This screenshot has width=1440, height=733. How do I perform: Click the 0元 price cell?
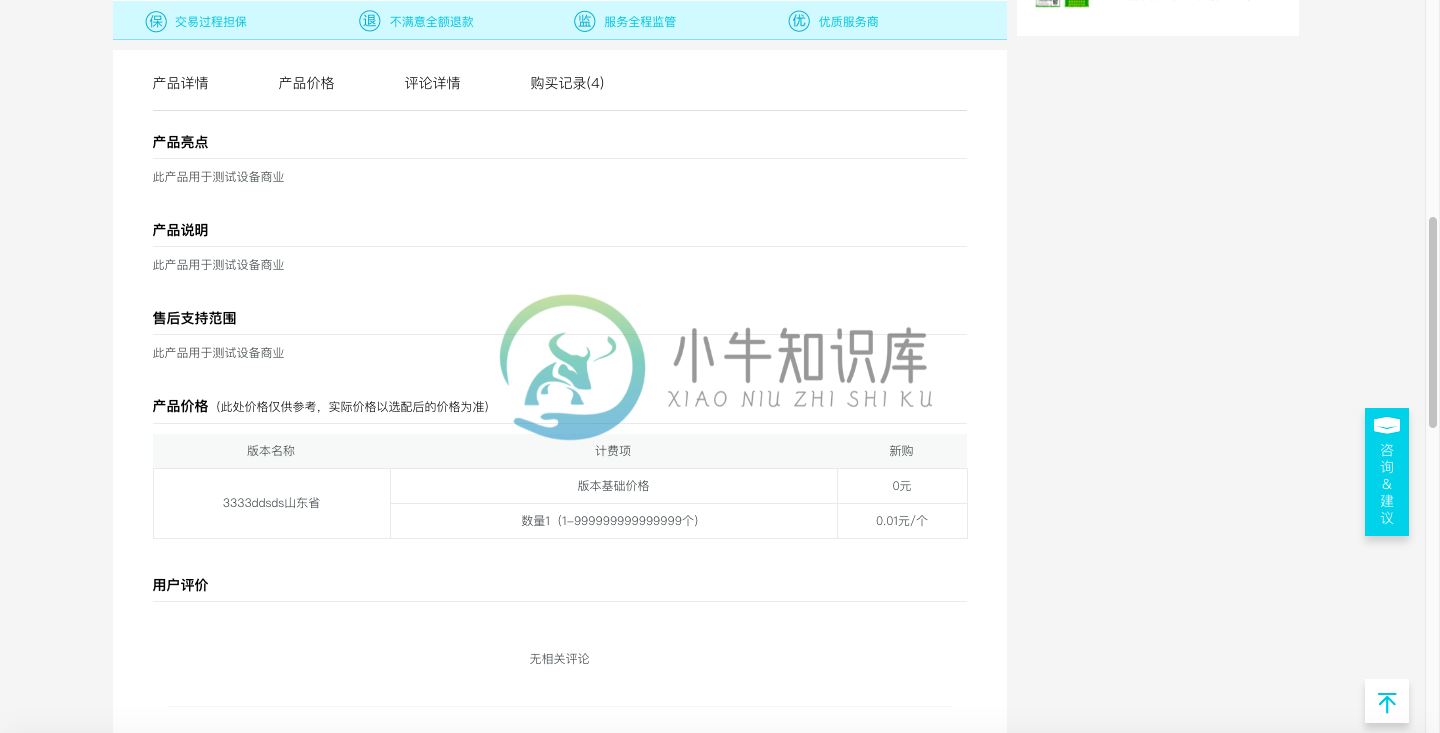pos(902,486)
